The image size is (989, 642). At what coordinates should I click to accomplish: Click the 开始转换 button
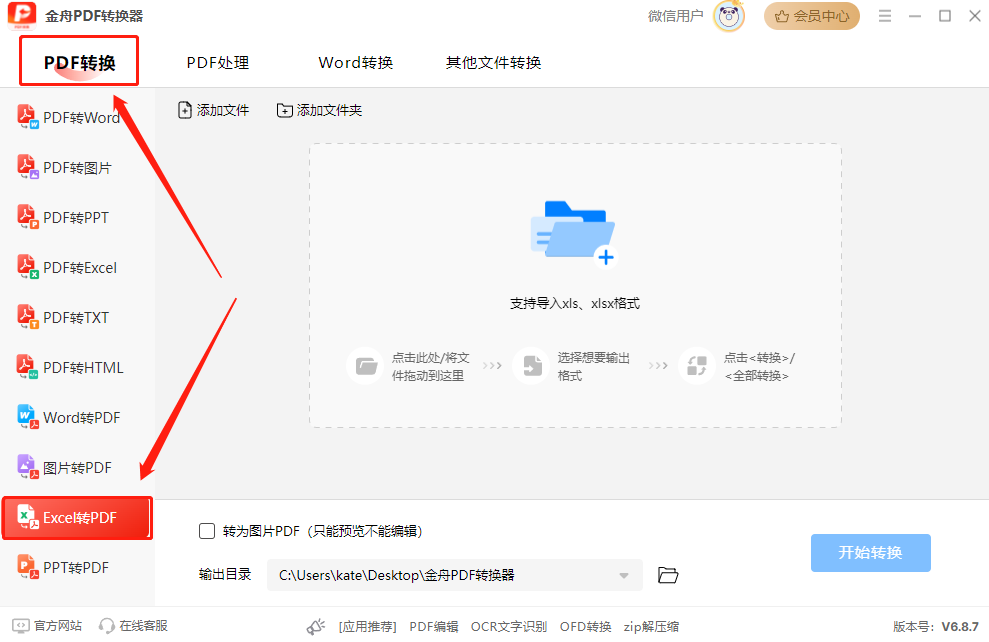870,552
